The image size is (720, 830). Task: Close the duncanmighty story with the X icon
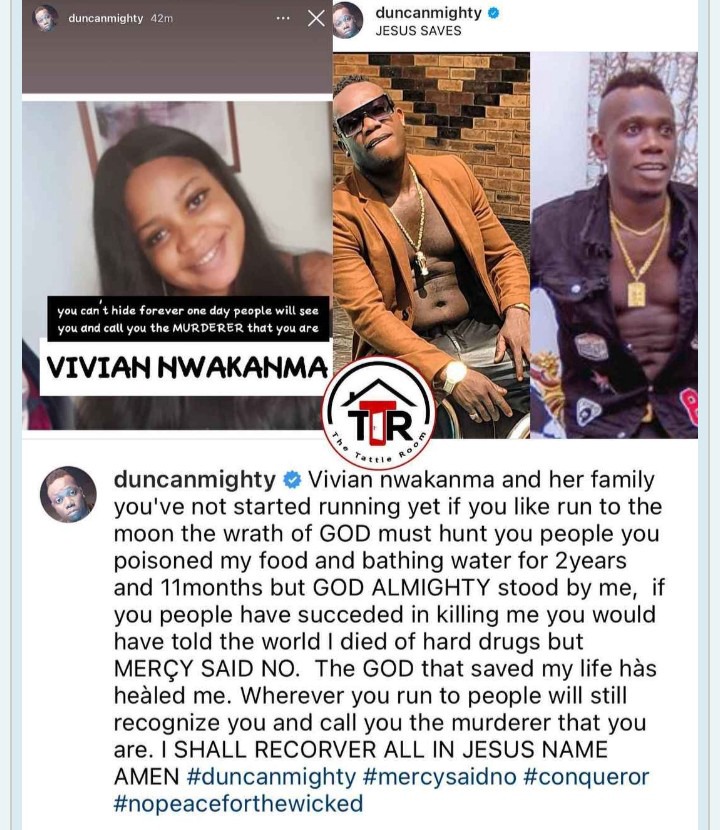(316, 19)
